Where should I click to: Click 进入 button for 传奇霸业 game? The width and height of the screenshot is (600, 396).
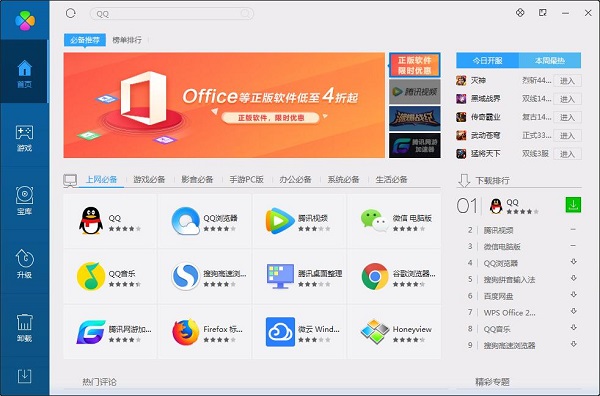[x=567, y=117]
